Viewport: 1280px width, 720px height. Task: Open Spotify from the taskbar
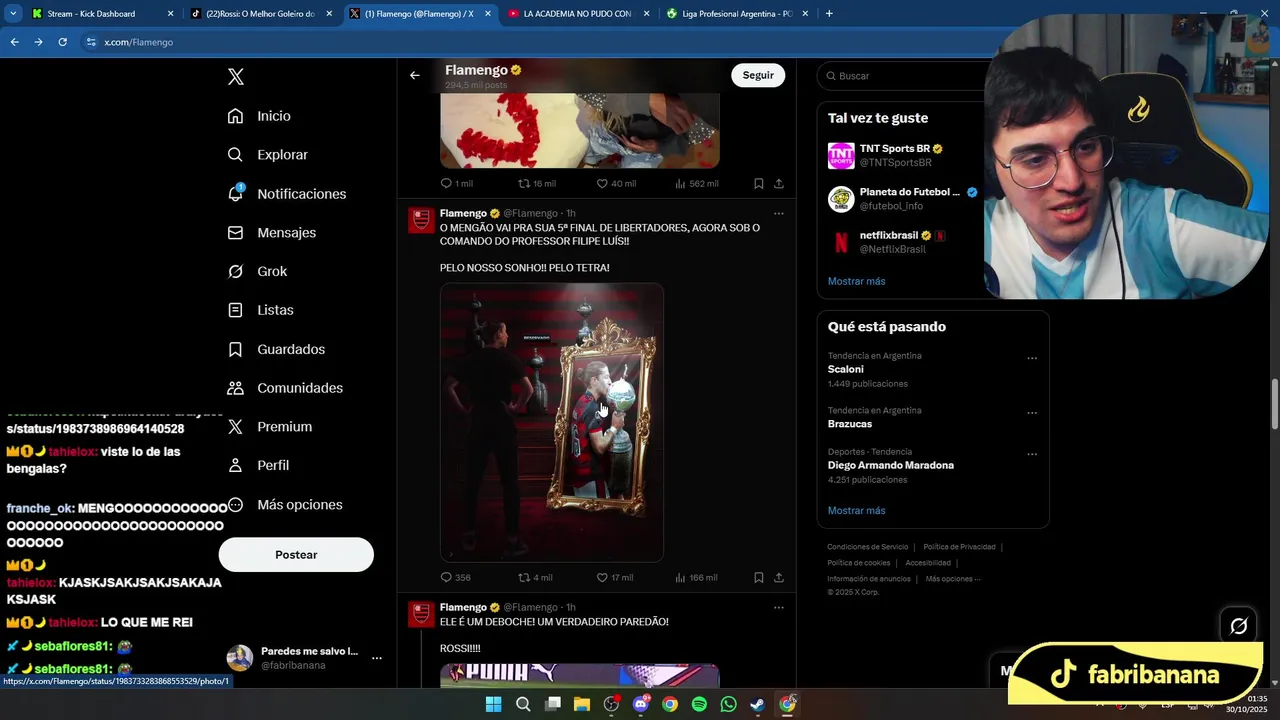pos(699,704)
